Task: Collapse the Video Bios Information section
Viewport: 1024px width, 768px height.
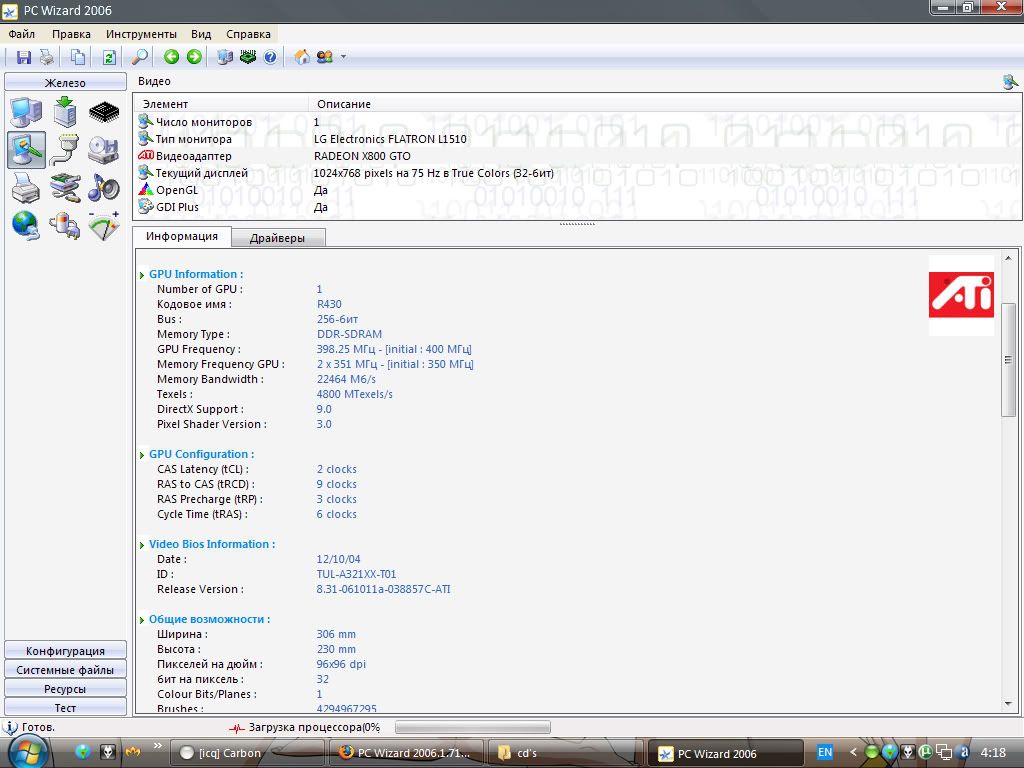Action: coord(142,544)
